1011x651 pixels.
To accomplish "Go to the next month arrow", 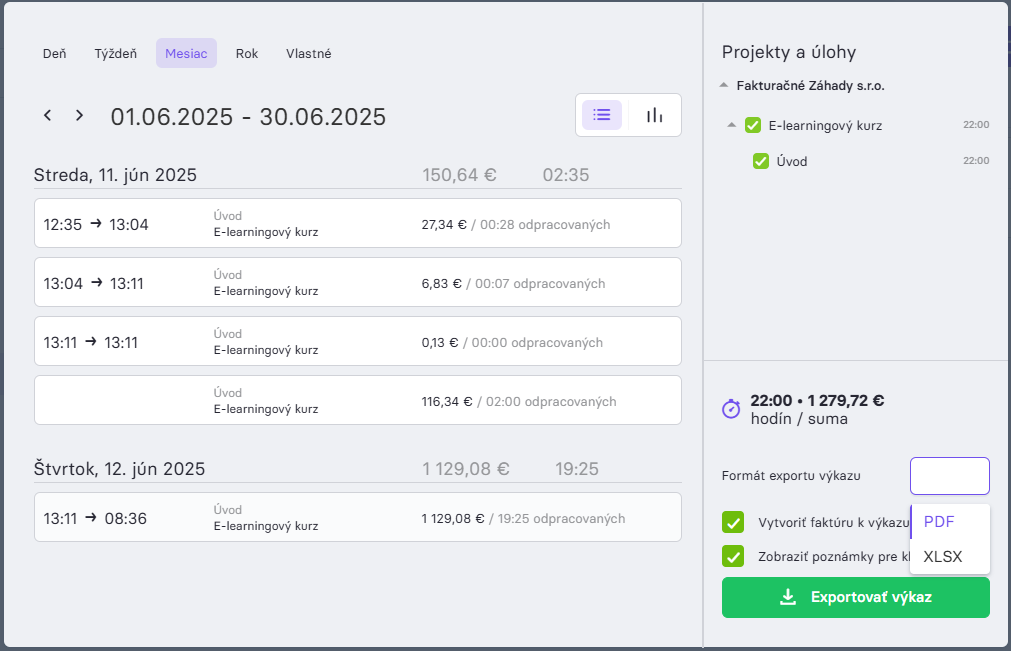I will click(79, 115).
